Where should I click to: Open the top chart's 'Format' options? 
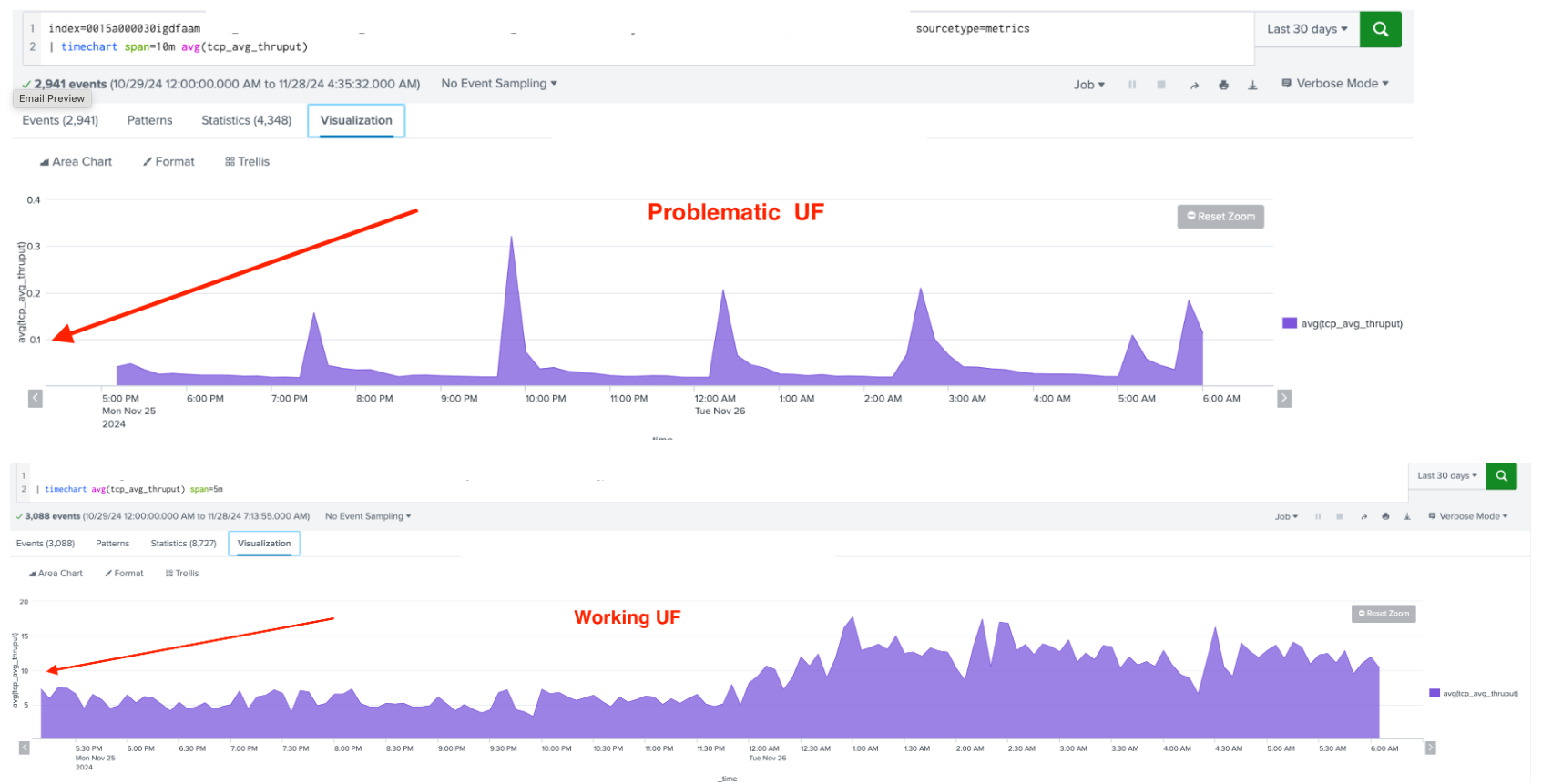coord(168,162)
